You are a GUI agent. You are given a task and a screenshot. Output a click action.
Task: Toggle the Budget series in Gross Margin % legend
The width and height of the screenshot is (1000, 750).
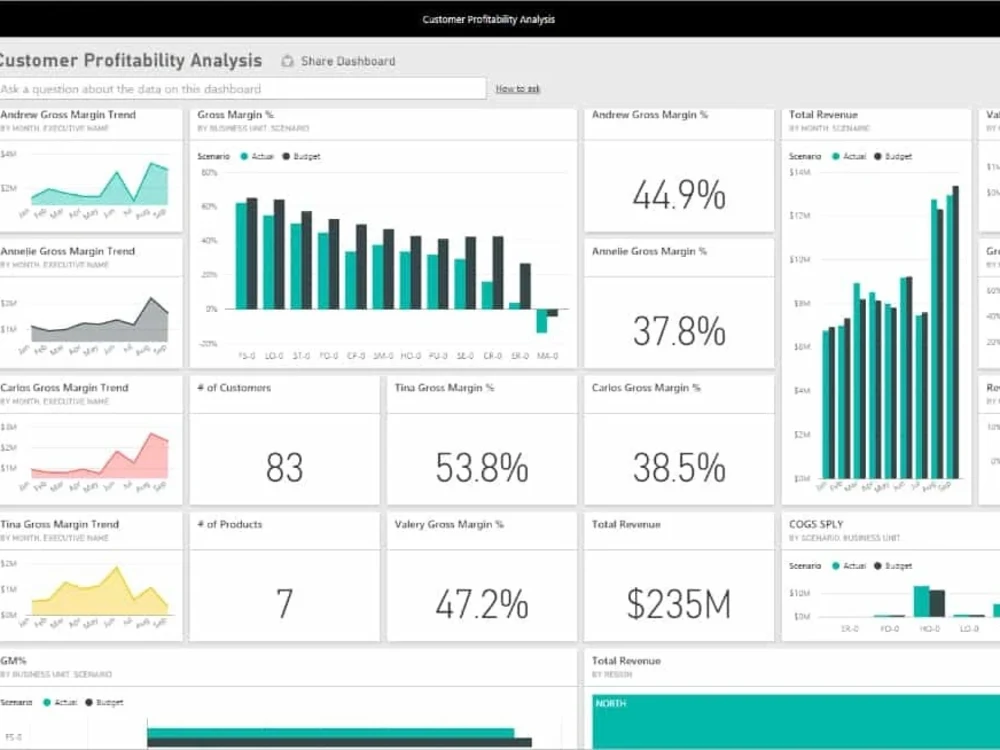point(285,156)
